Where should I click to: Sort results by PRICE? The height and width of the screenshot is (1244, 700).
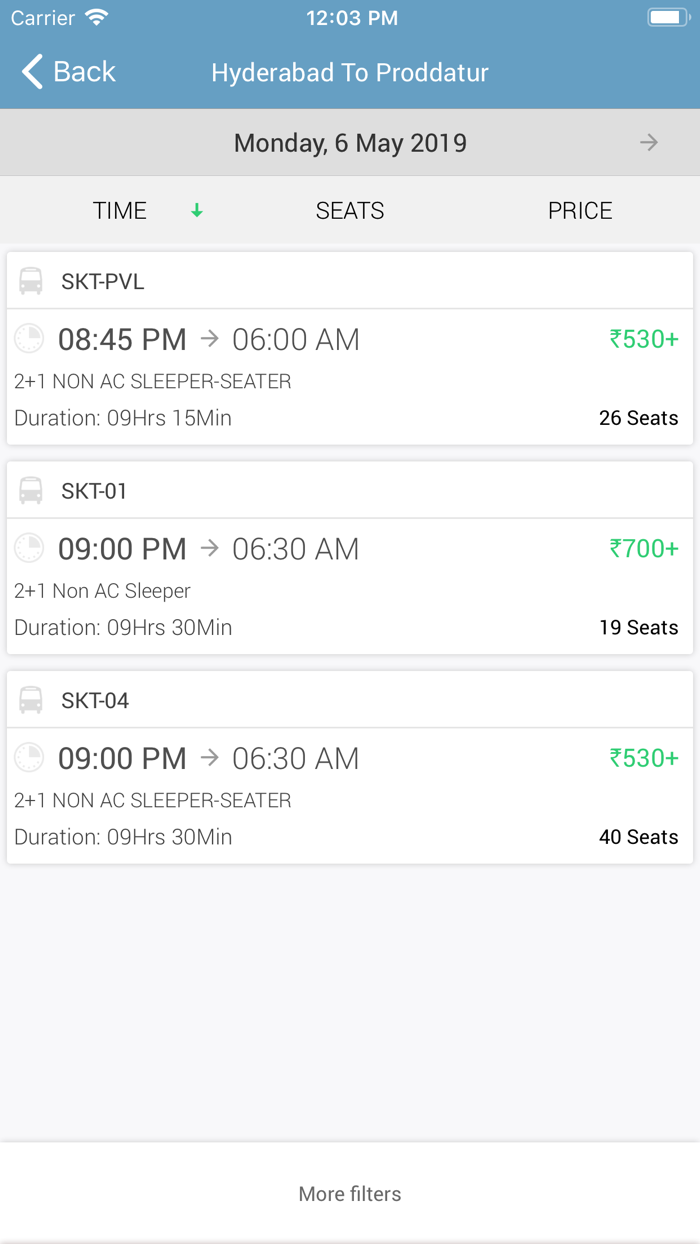click(x=580, y=210)
